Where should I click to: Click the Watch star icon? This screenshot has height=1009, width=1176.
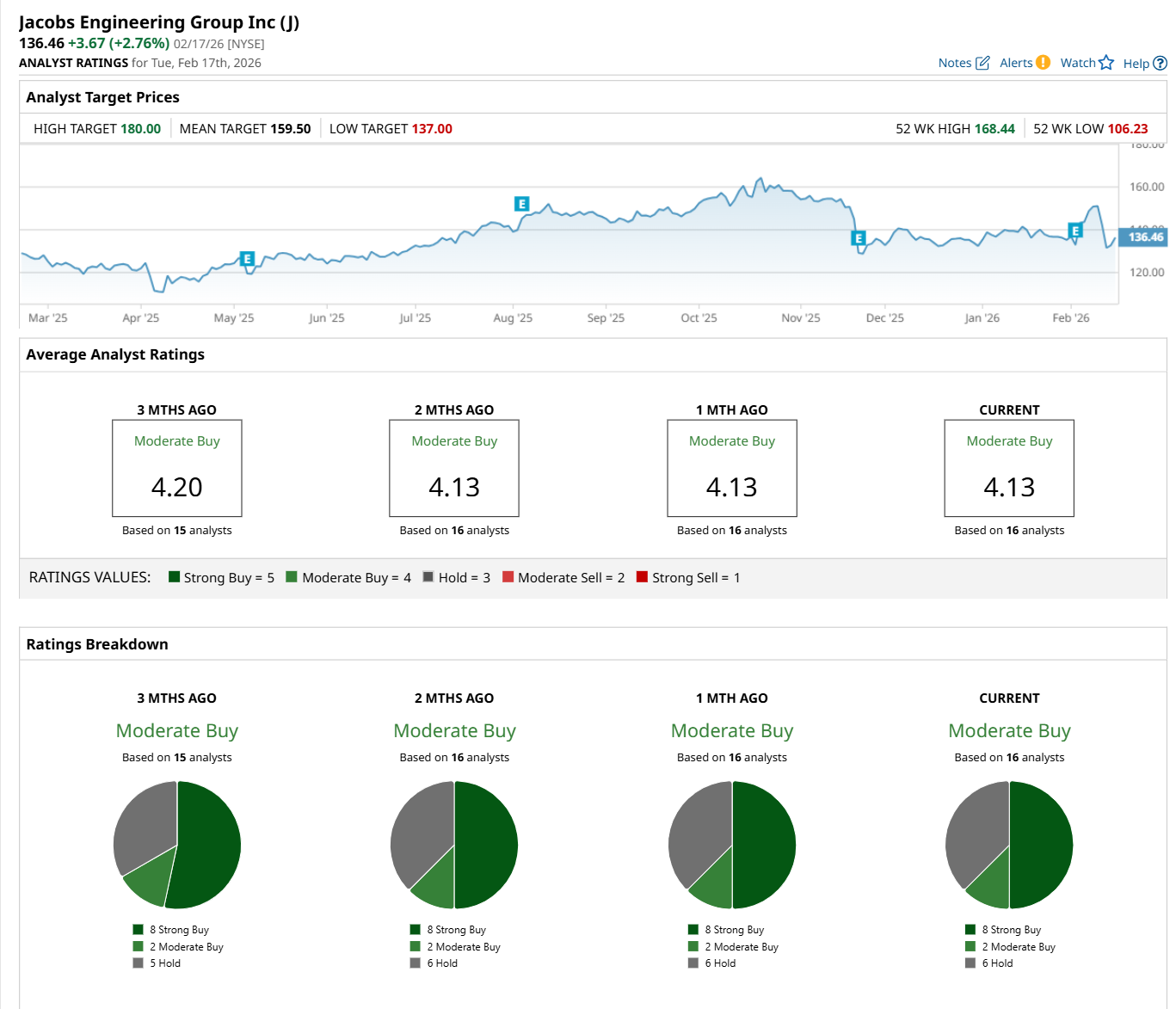click(x=1106, y=63)
